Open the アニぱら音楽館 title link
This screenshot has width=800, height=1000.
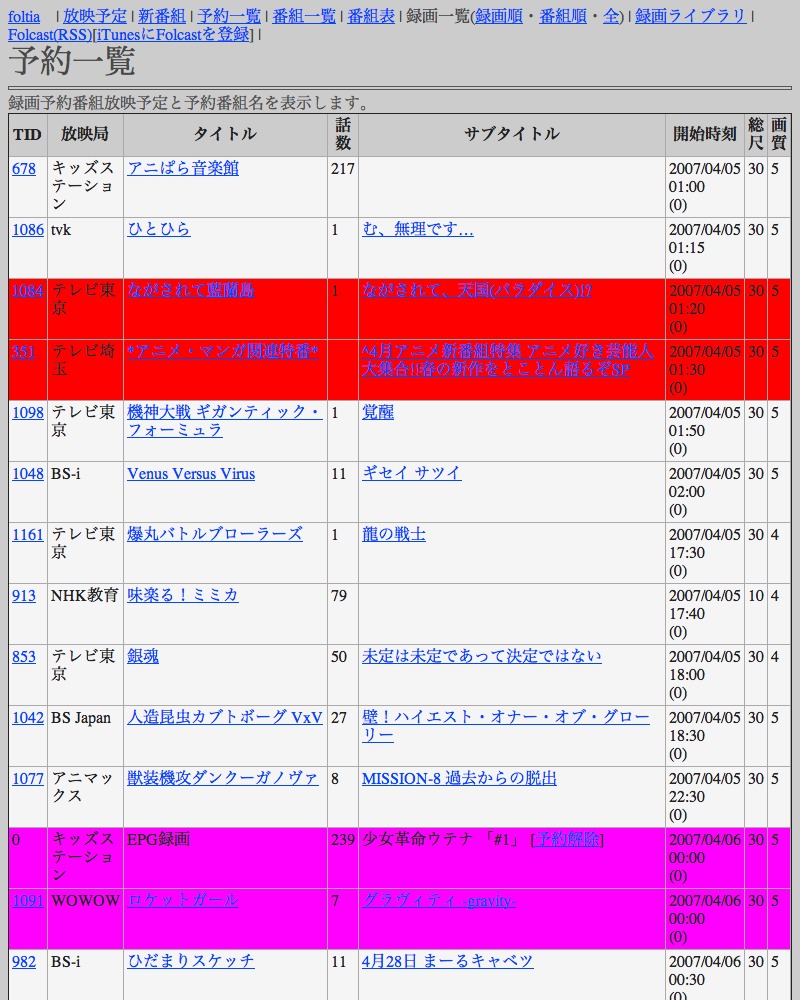click(x=183, y=169)
